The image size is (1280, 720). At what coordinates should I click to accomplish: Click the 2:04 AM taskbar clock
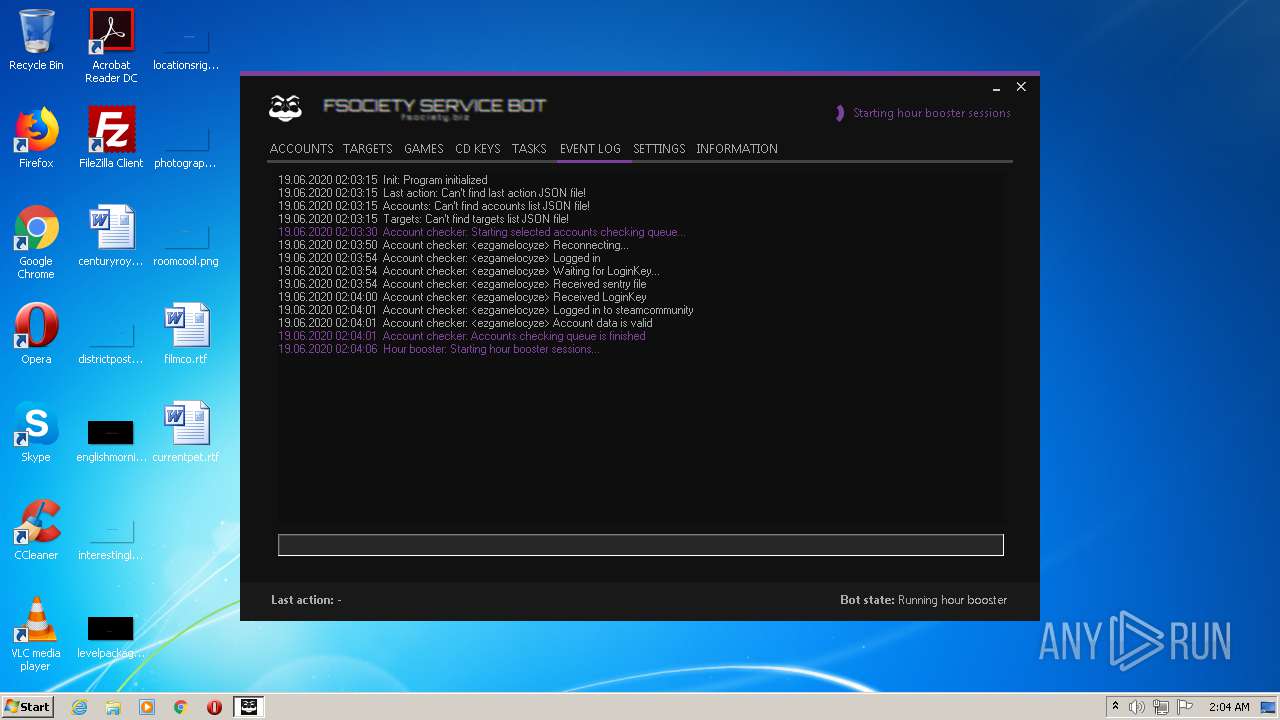[1229, 707]
